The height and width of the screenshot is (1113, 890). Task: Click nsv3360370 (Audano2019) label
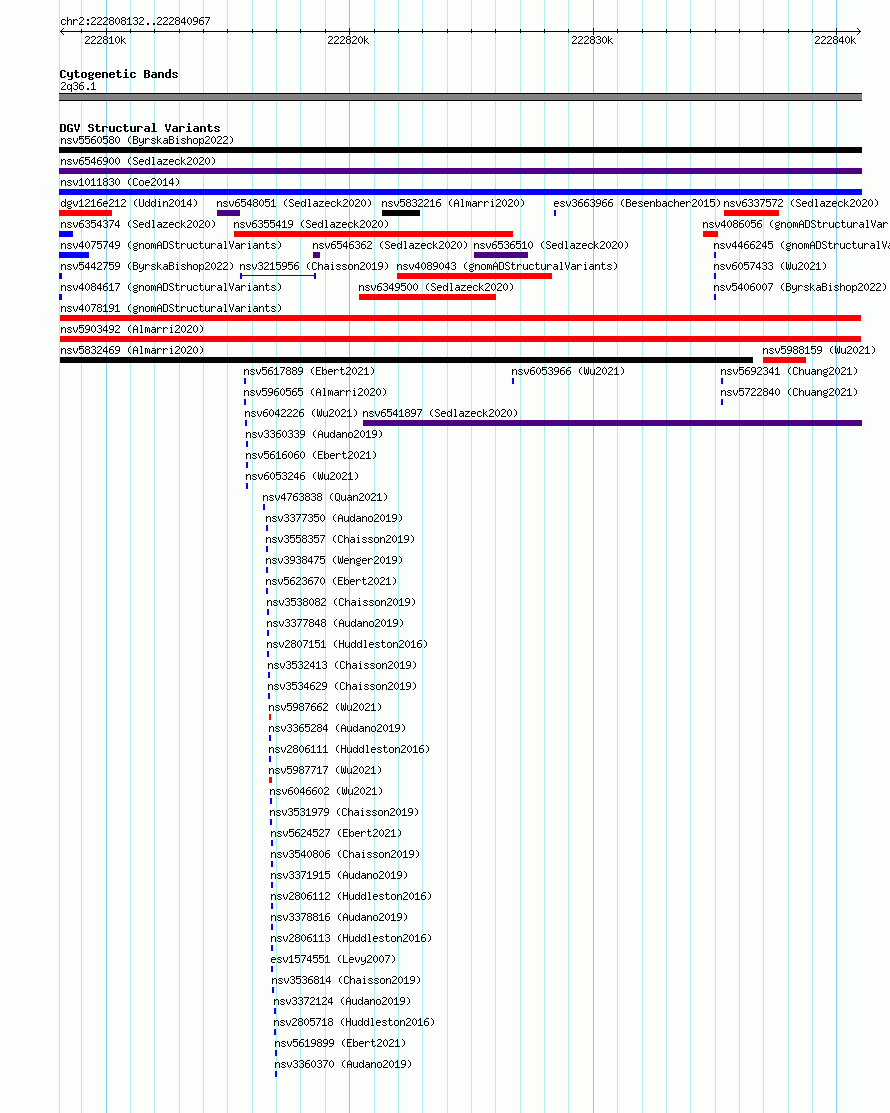(x=343, y=1064)
